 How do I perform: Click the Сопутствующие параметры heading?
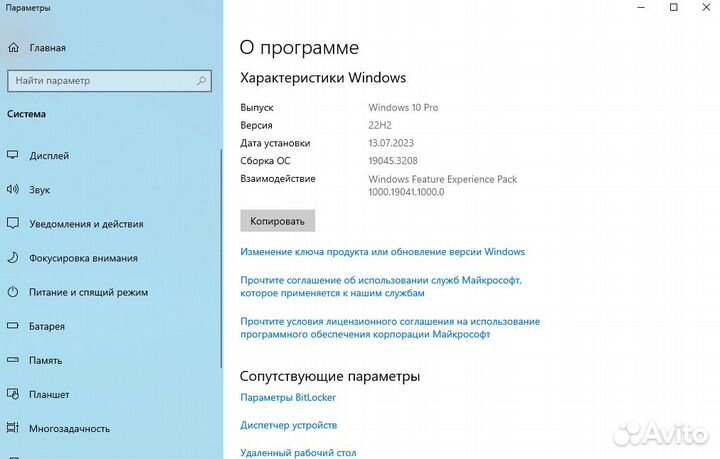click(x=330, y=376)
